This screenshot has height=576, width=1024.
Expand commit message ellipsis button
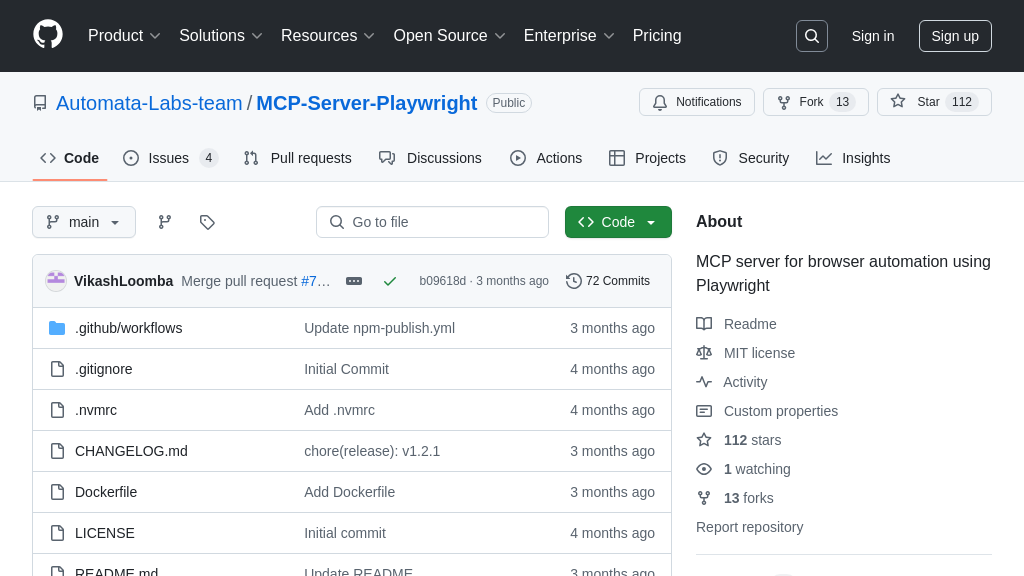click(354, 281)
